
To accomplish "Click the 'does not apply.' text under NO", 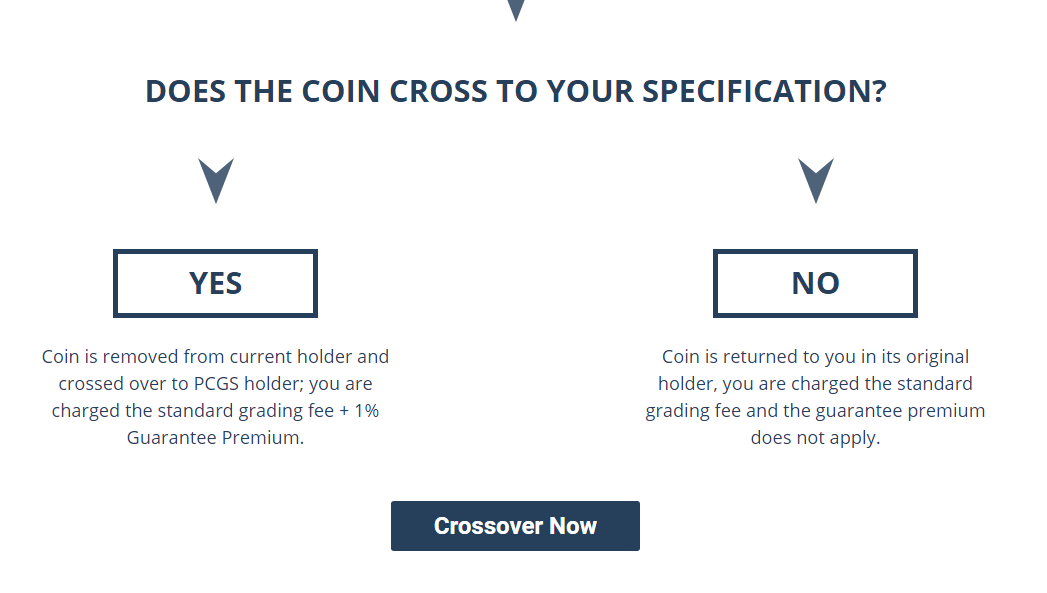I will coord(815,437).
